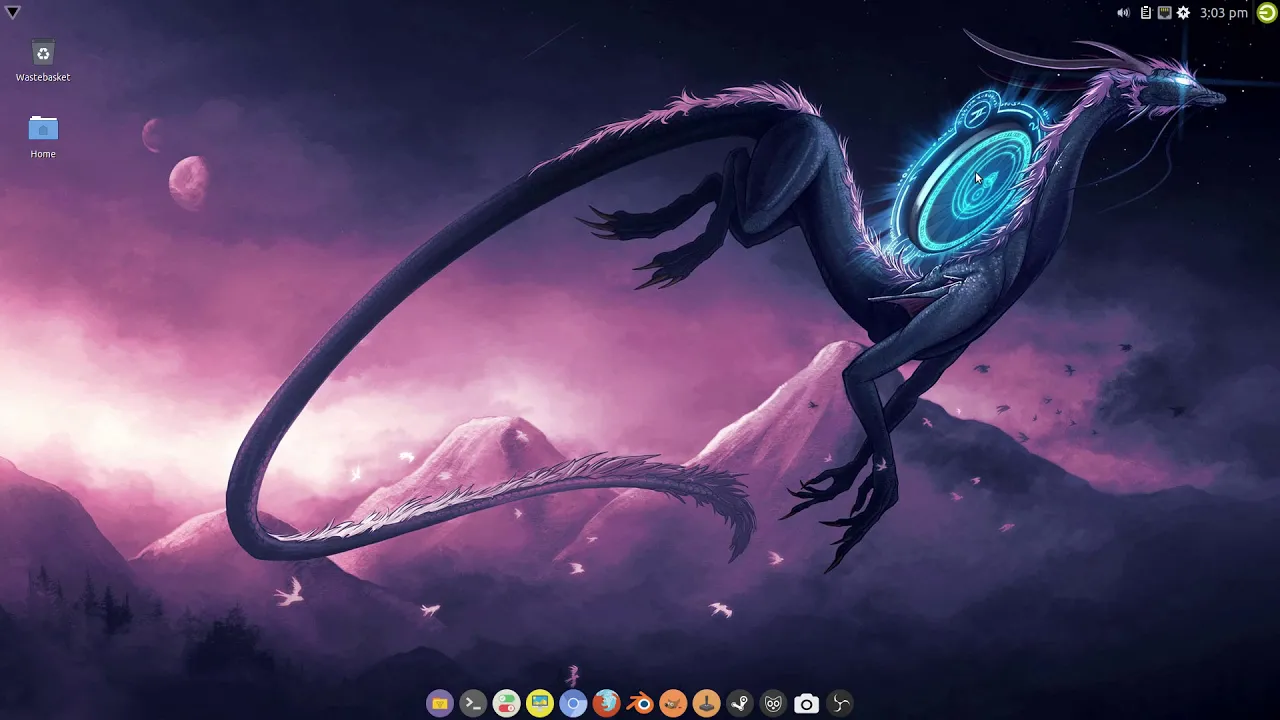Open the toggle-switch settings app in dock
This screenshot has height=720, width=1280.
pos(507,704)
